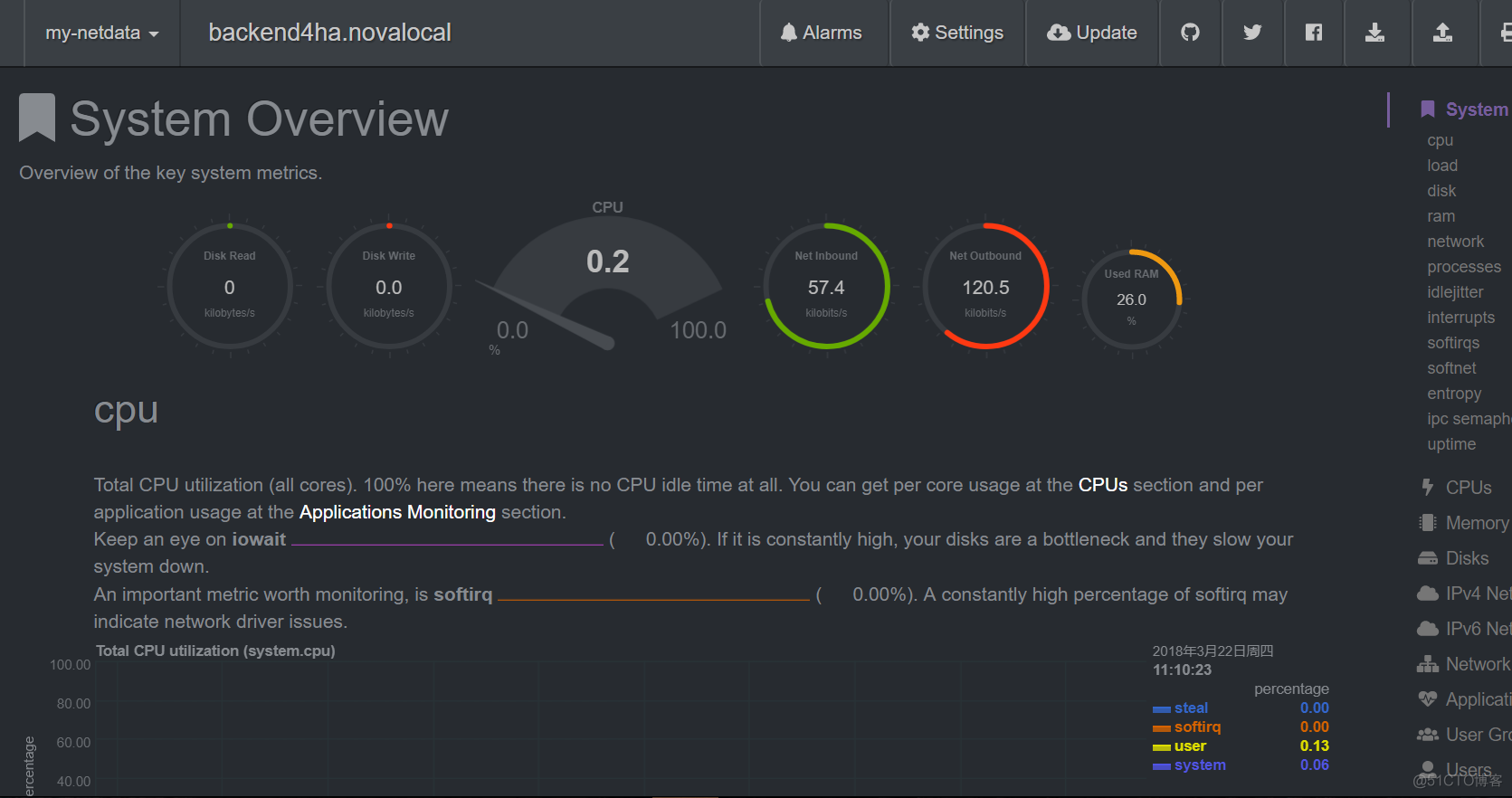1512x798 pixels.
Task: Click the Disks drive icon
Action: (1427, 557)
